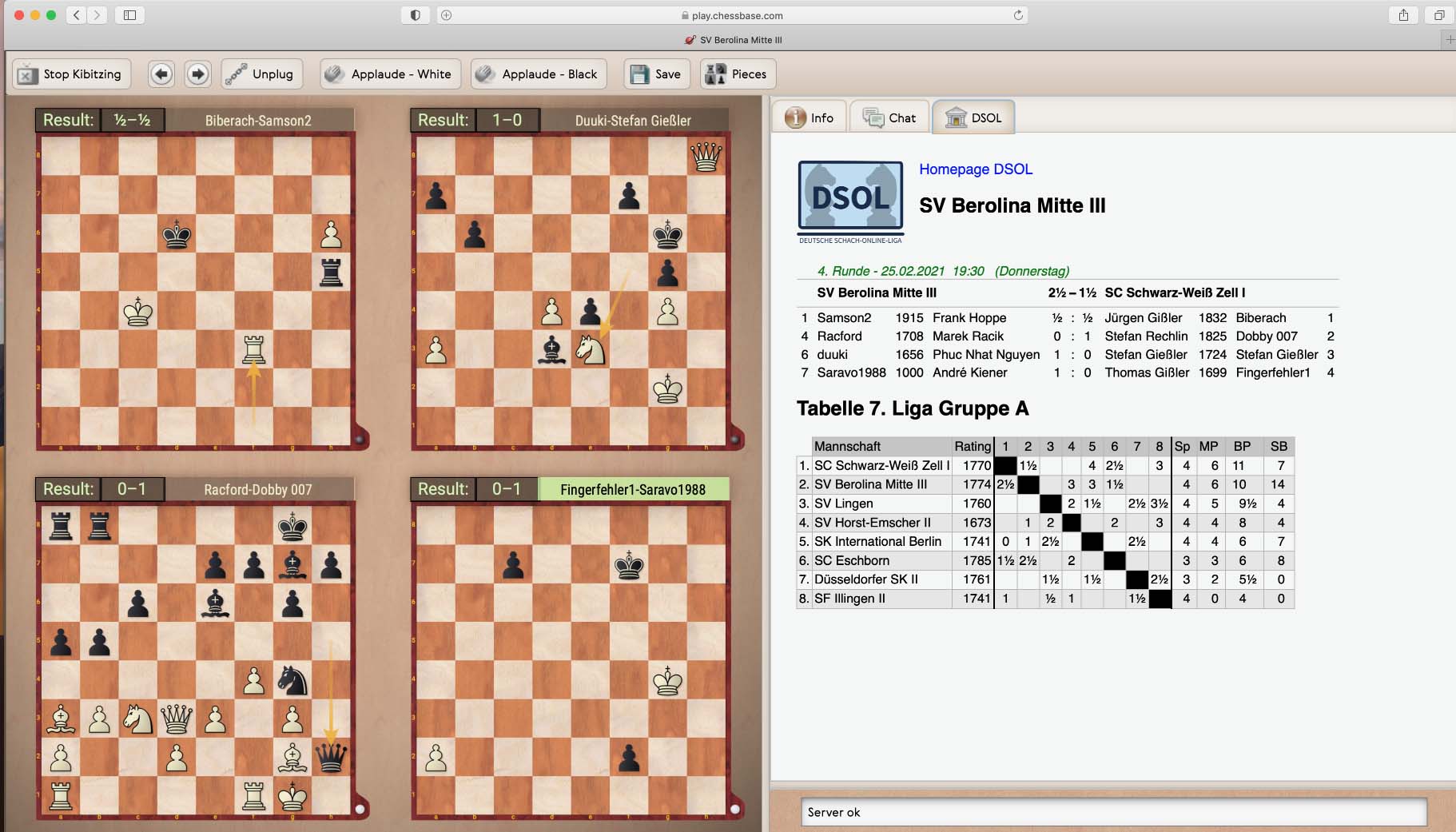1456x832 pixels.
Task: Go to previous move with left arrow
Action: [161, 74]
